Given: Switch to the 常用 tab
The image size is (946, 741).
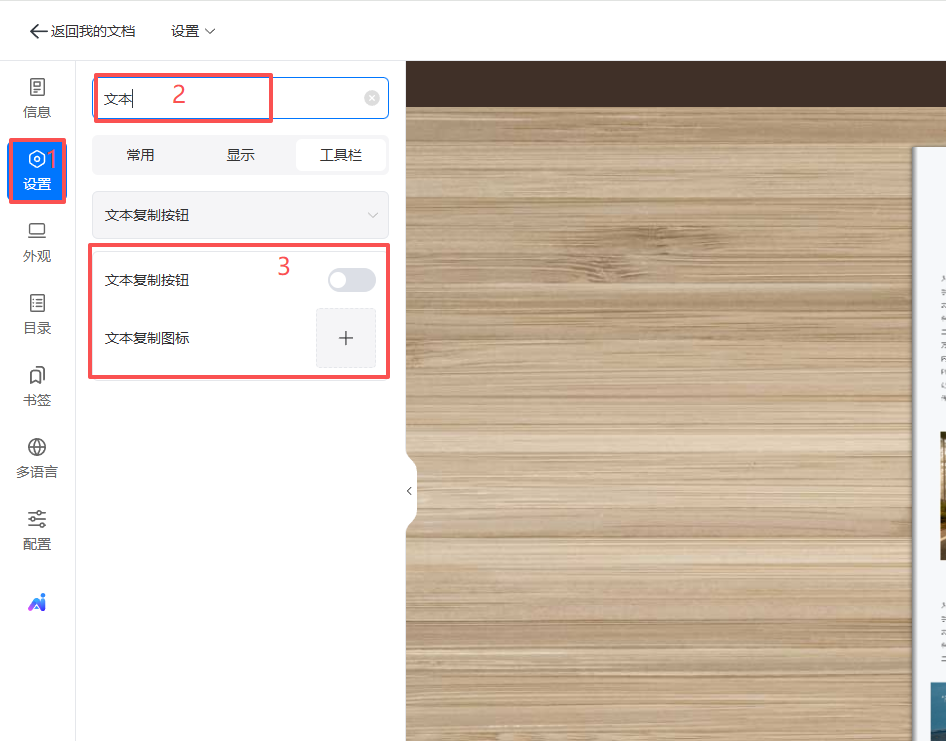Looking at the screenshot, I should coord(141,155).
